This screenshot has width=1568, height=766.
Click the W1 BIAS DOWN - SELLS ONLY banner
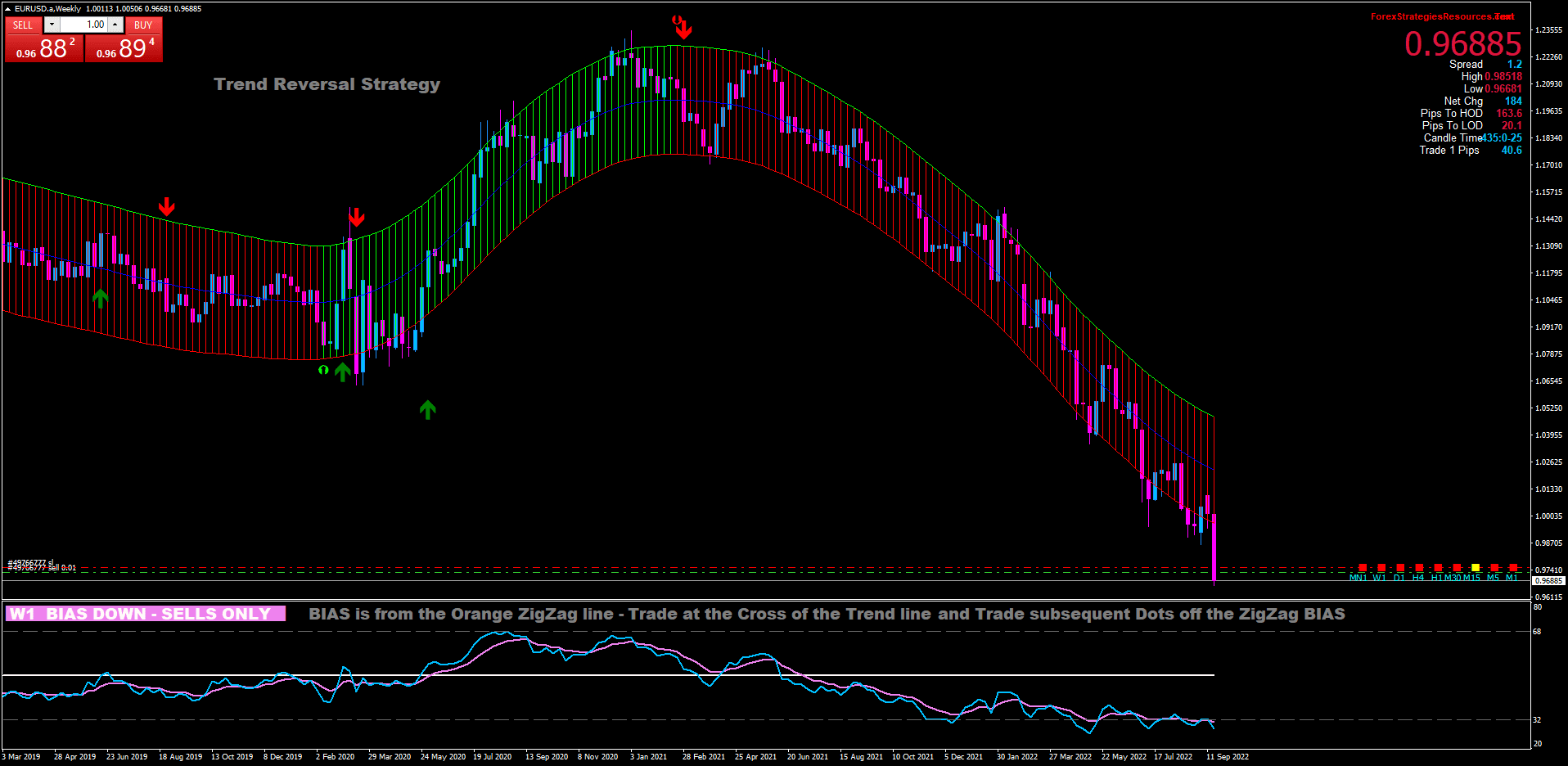tap(146, 614)
